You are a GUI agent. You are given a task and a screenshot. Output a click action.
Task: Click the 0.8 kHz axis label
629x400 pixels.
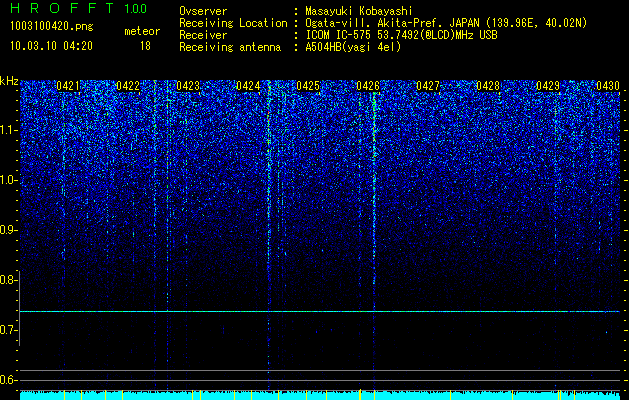pyautogui.click(x=8, y=280)
